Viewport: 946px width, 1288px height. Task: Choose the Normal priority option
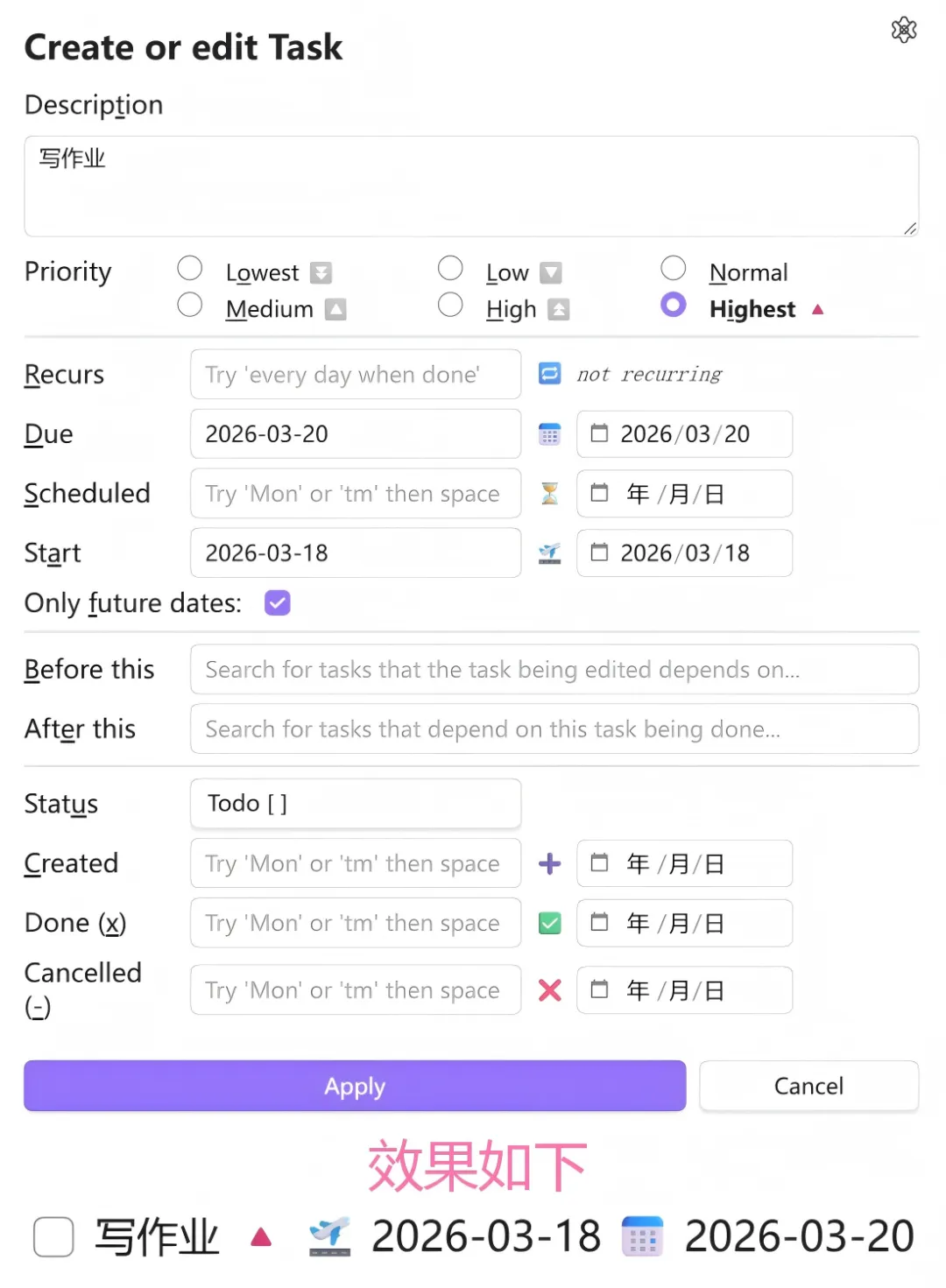[x=673, y=268]
